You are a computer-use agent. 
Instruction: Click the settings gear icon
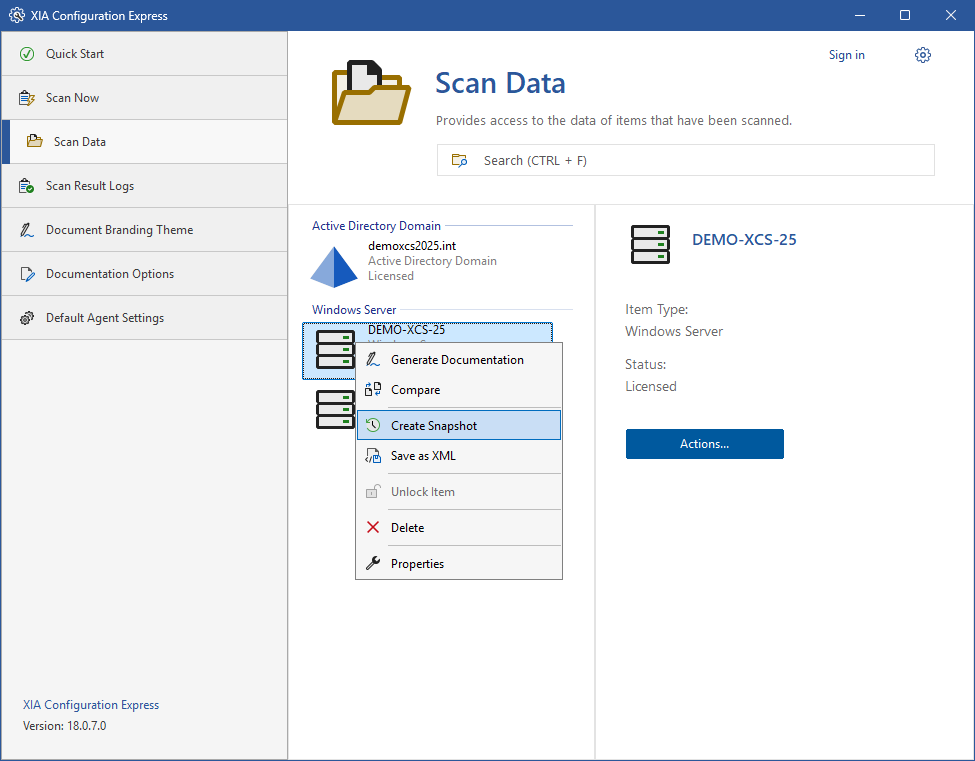[923, 55]
